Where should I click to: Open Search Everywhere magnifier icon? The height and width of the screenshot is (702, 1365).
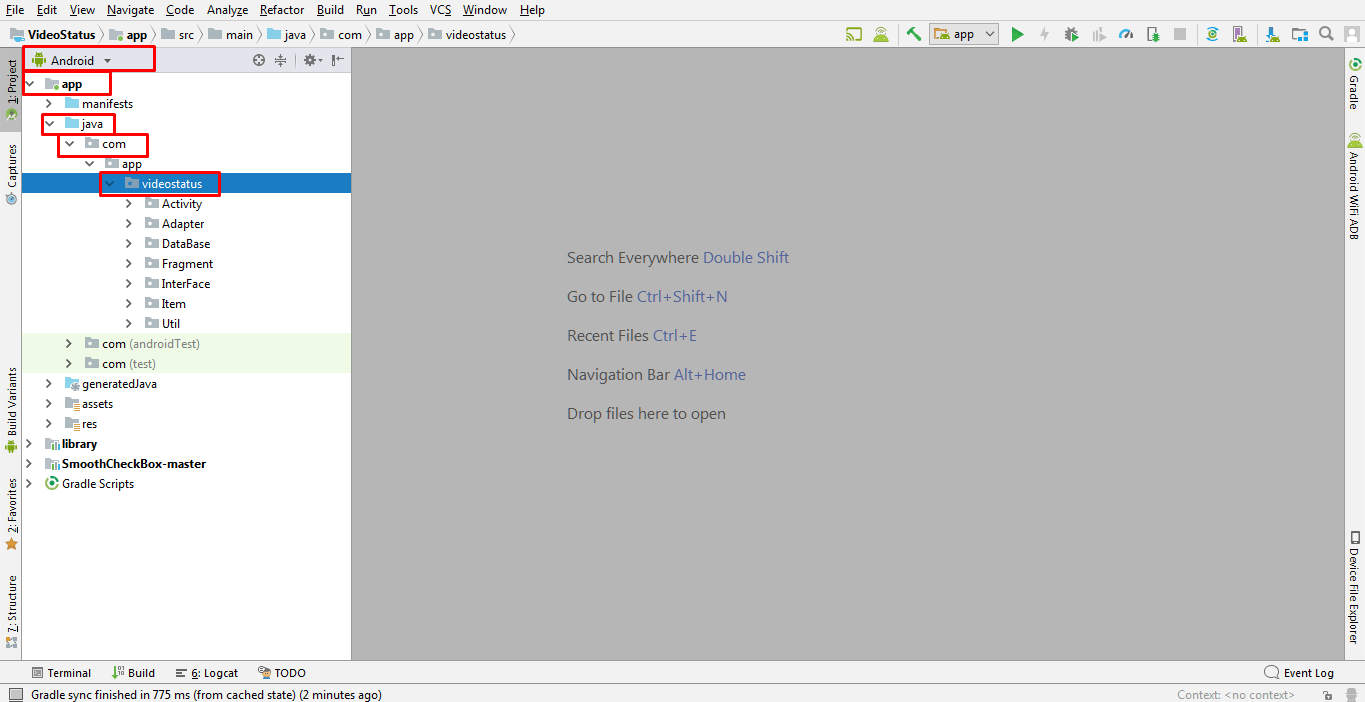[1326, 34]
